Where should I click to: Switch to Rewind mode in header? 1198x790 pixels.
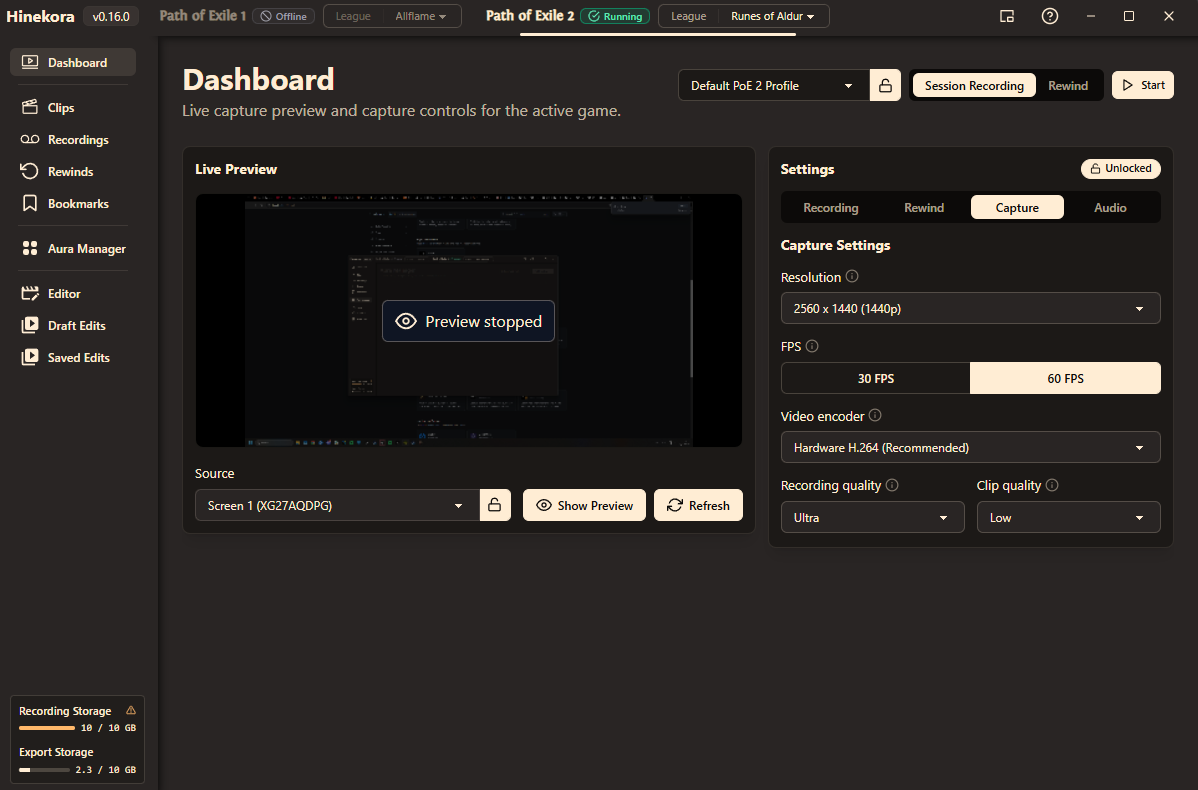1068,86
